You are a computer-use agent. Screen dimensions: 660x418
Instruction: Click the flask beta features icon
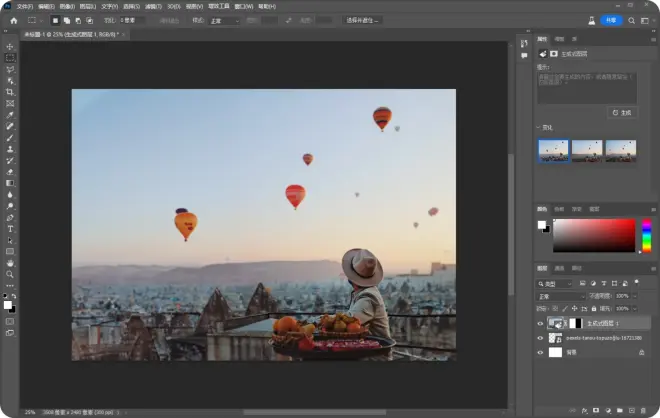(x=591, y=21)
